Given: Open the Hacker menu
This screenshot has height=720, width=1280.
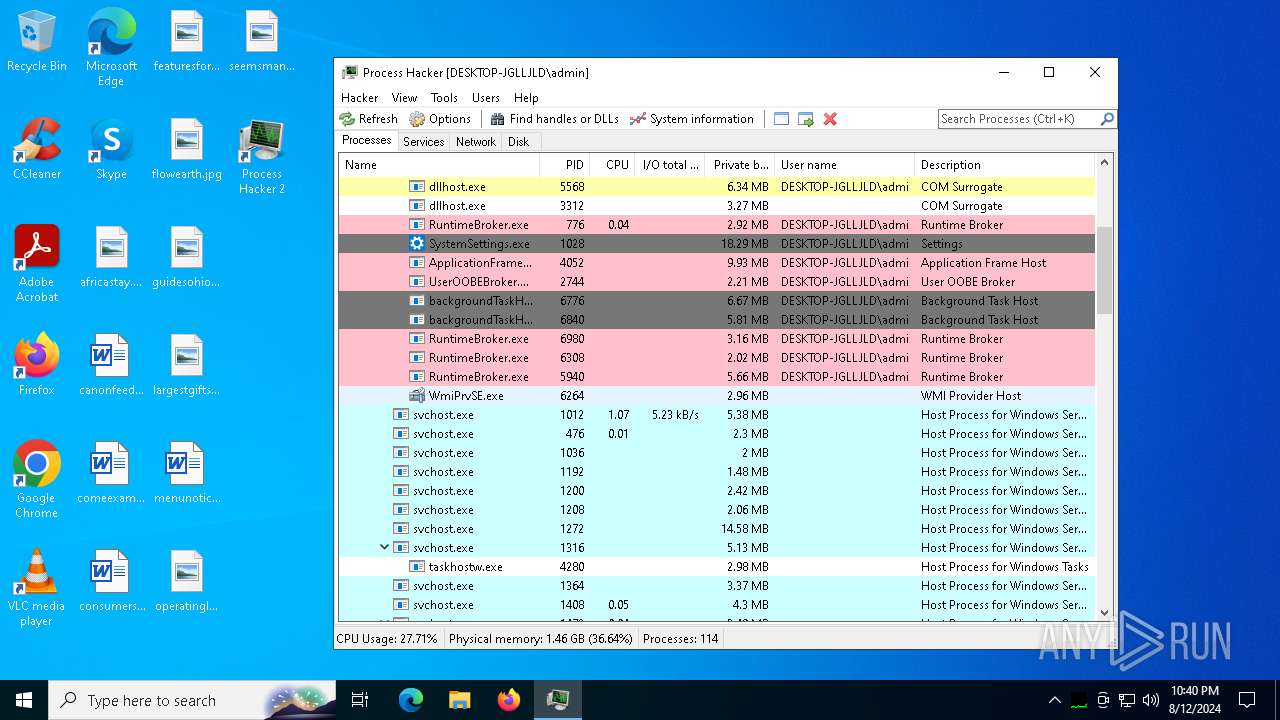Looking at the screenshot, I should pyautogui.click(x=359, y=98).
